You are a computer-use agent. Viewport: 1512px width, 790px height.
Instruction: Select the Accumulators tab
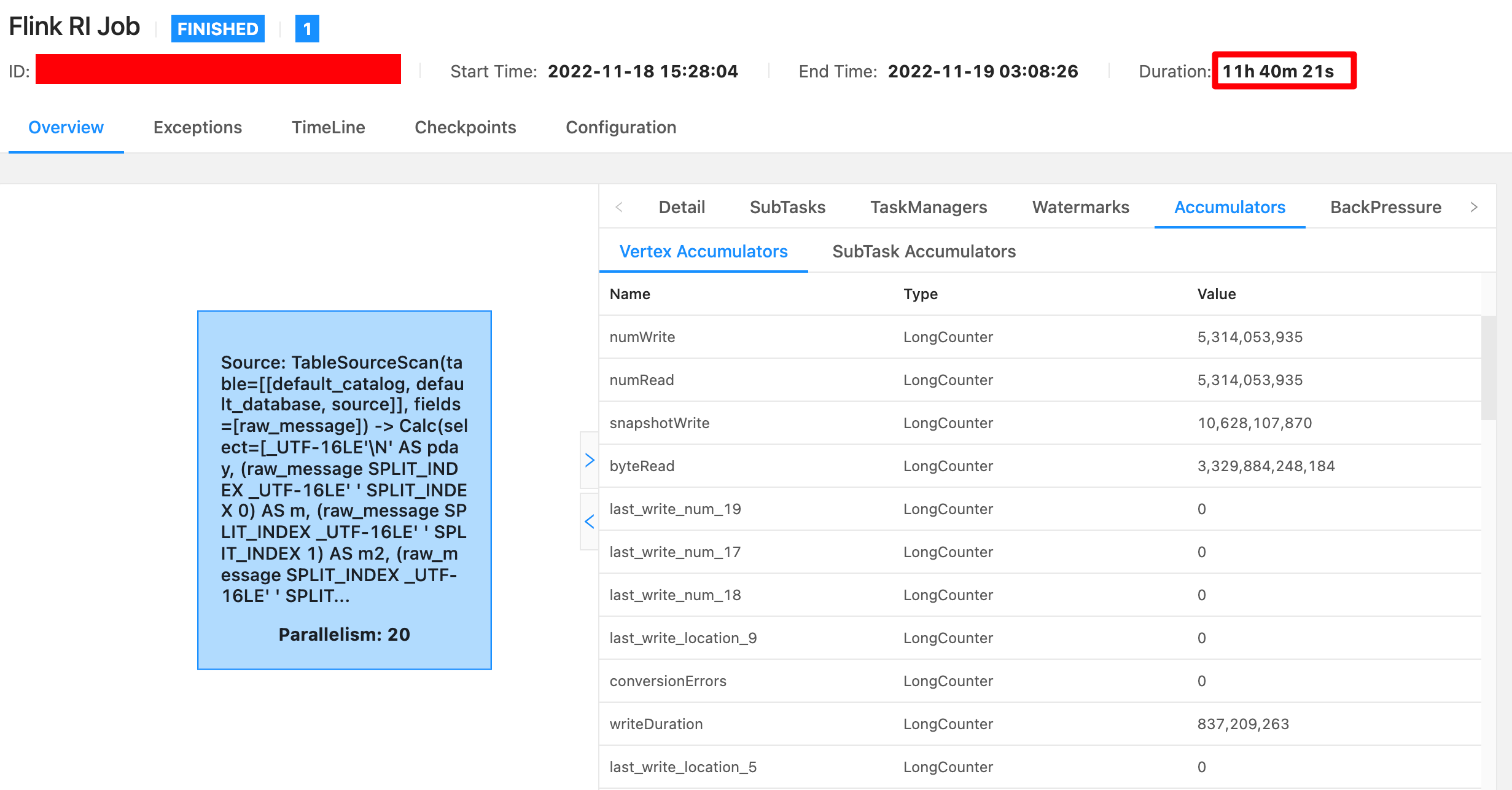pyautogui.click(x=1229, y=207)
